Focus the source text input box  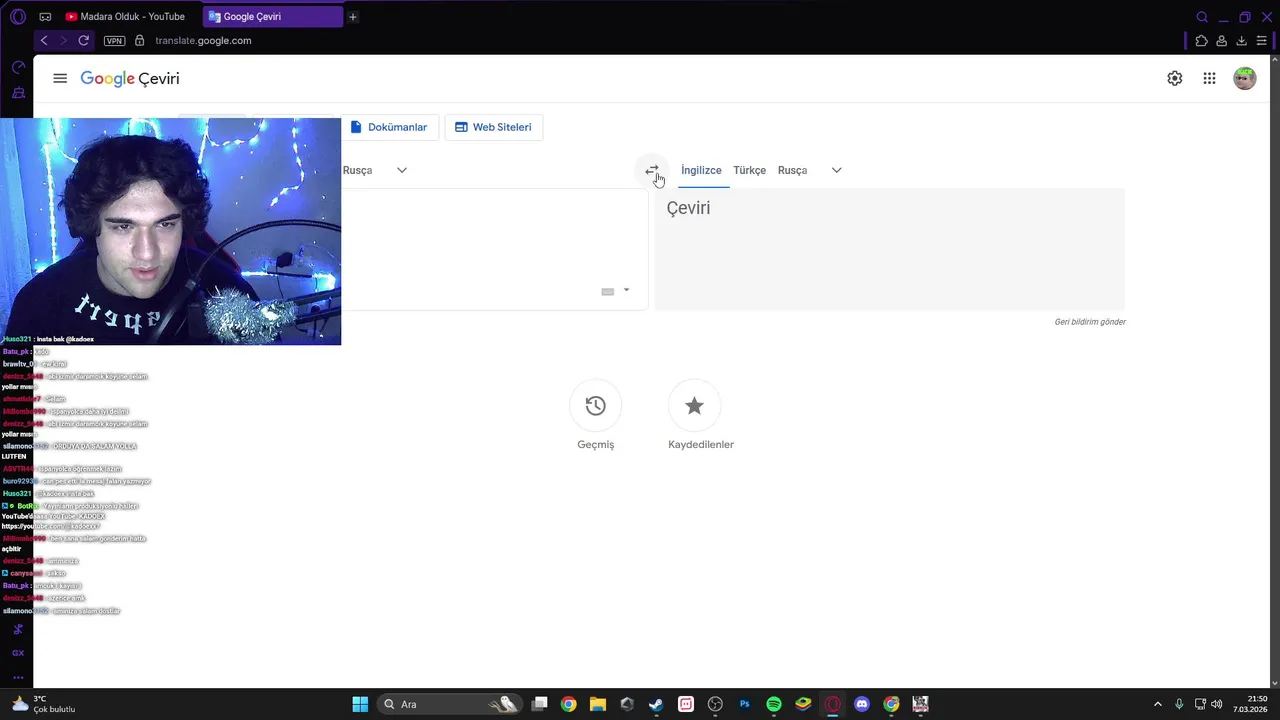click(x=494, y=249)
